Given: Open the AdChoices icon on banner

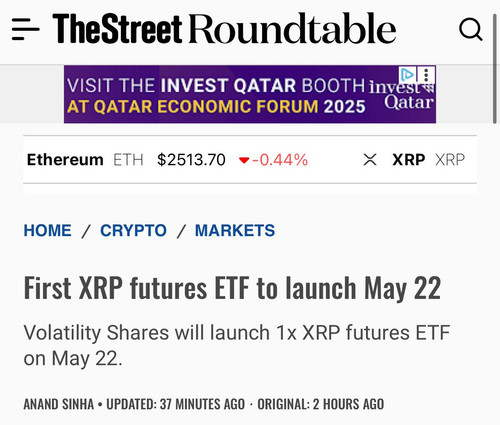Looking at the screenshot, I should (x=407, y=75).
